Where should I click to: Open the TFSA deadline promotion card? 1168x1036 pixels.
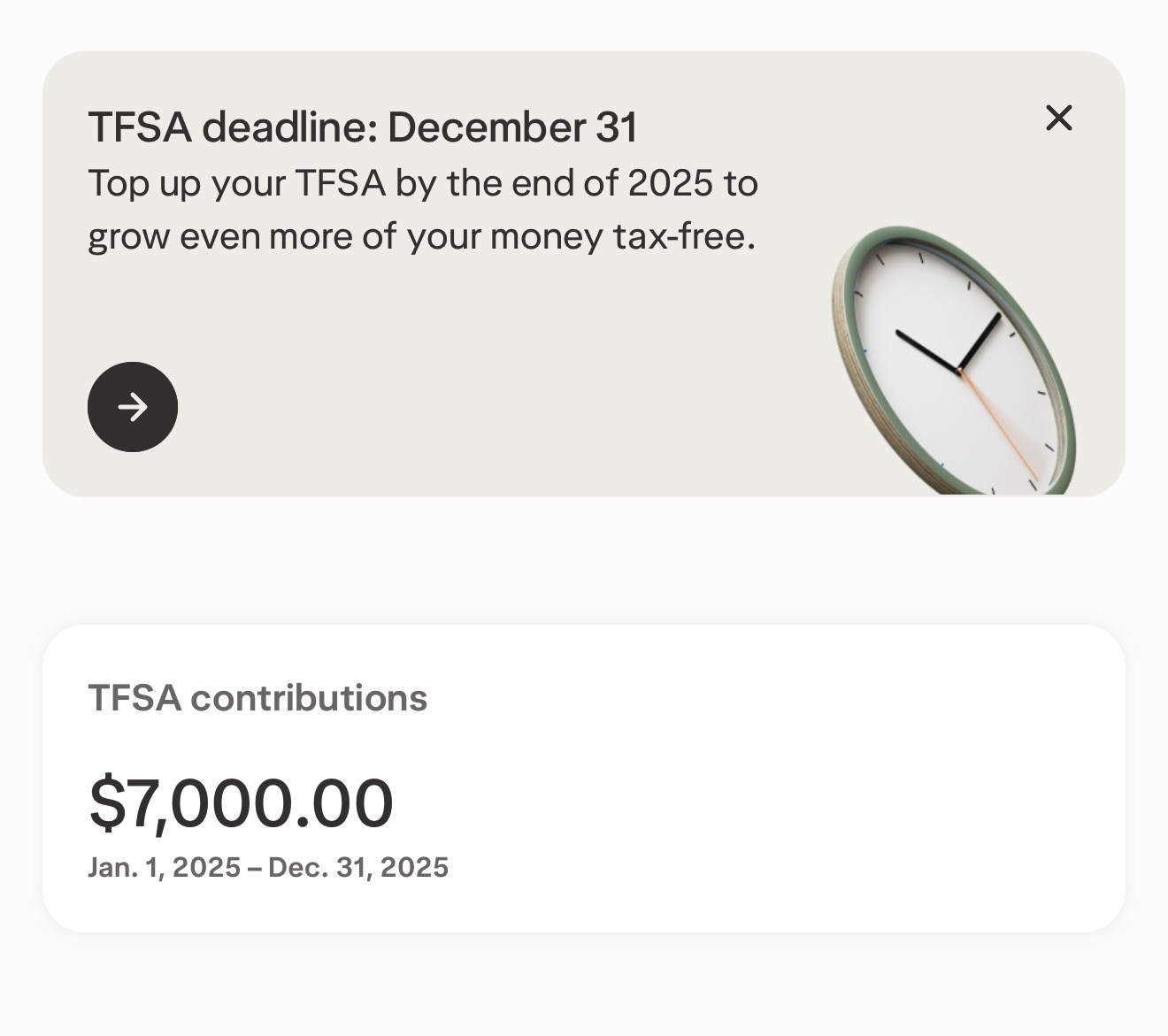pyautogui.click(x=531, y=265)
